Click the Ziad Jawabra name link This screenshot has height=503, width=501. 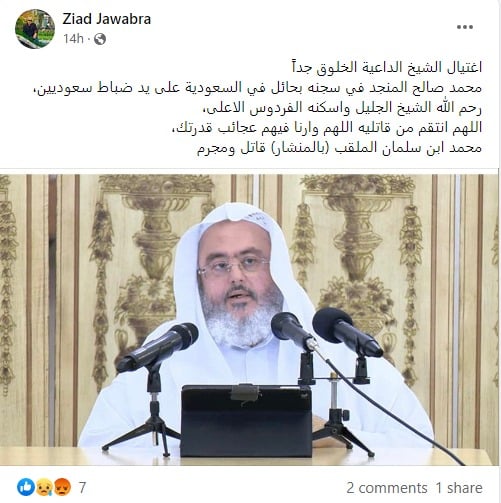pyautogui.click(x=107, y=19)
